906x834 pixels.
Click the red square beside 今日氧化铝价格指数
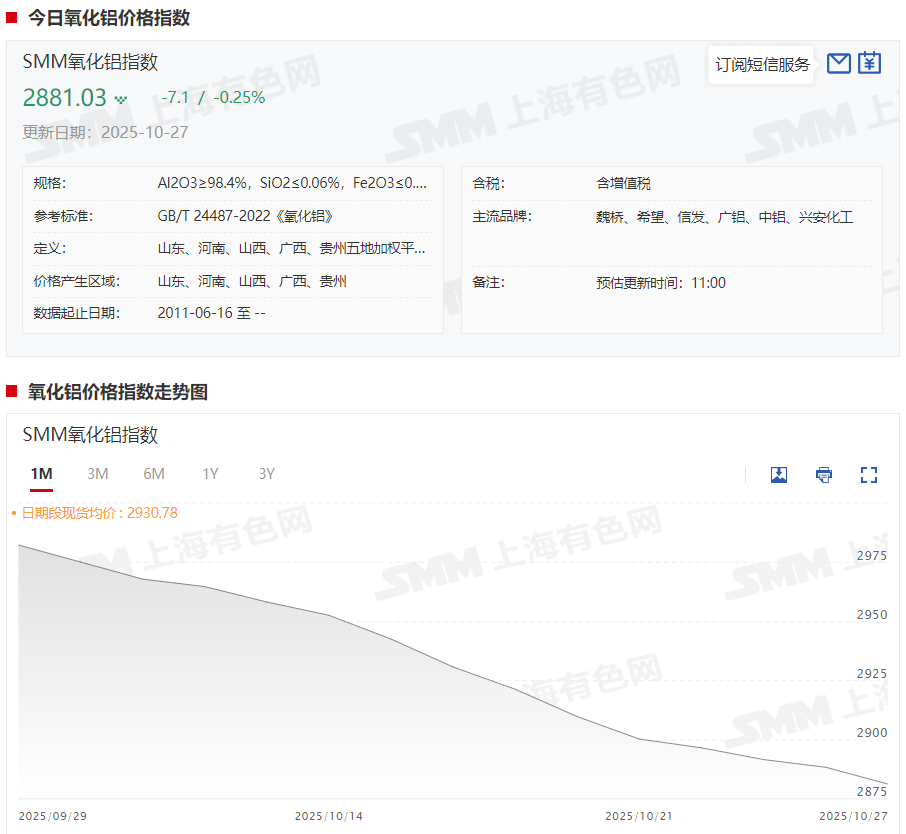(12, 18)
